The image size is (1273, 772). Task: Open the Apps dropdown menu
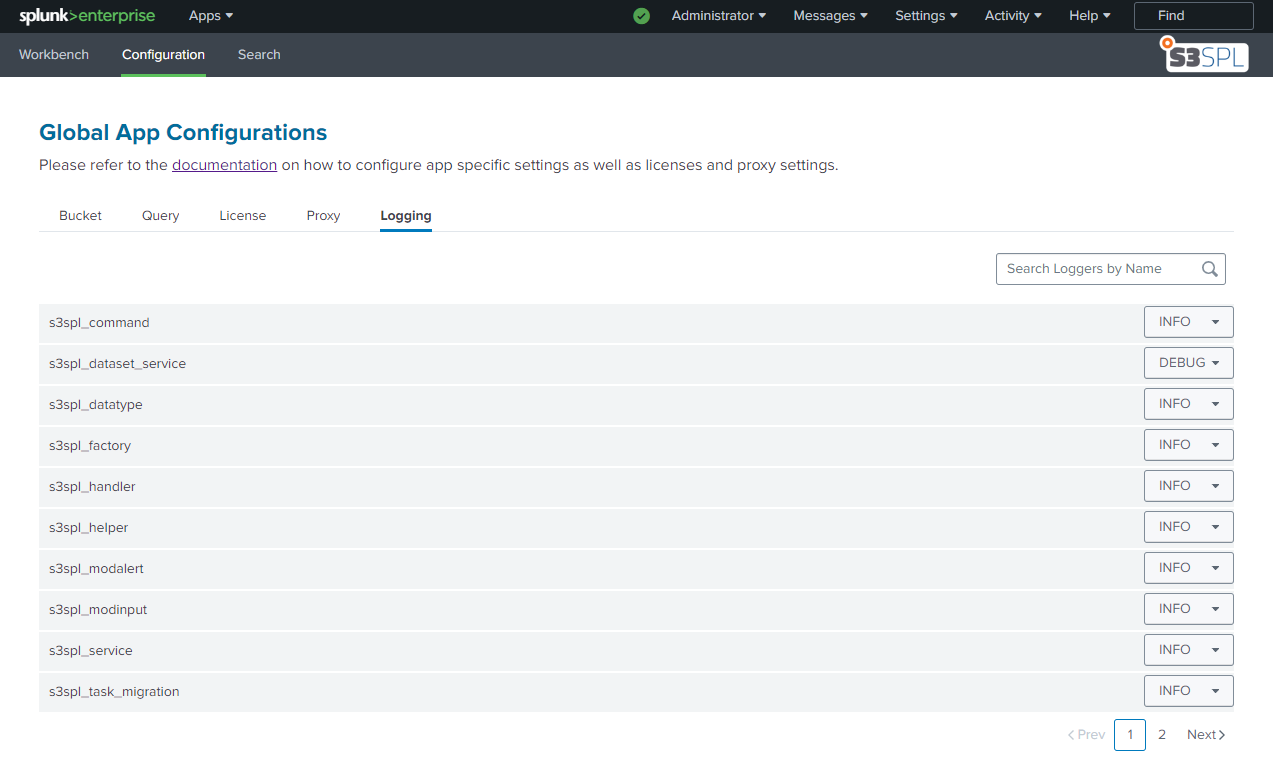pyautogui.click(x=210, y=16)
